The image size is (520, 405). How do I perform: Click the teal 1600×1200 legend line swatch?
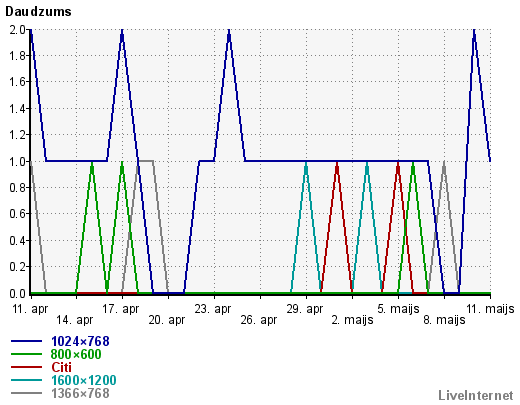coord(26,380)
